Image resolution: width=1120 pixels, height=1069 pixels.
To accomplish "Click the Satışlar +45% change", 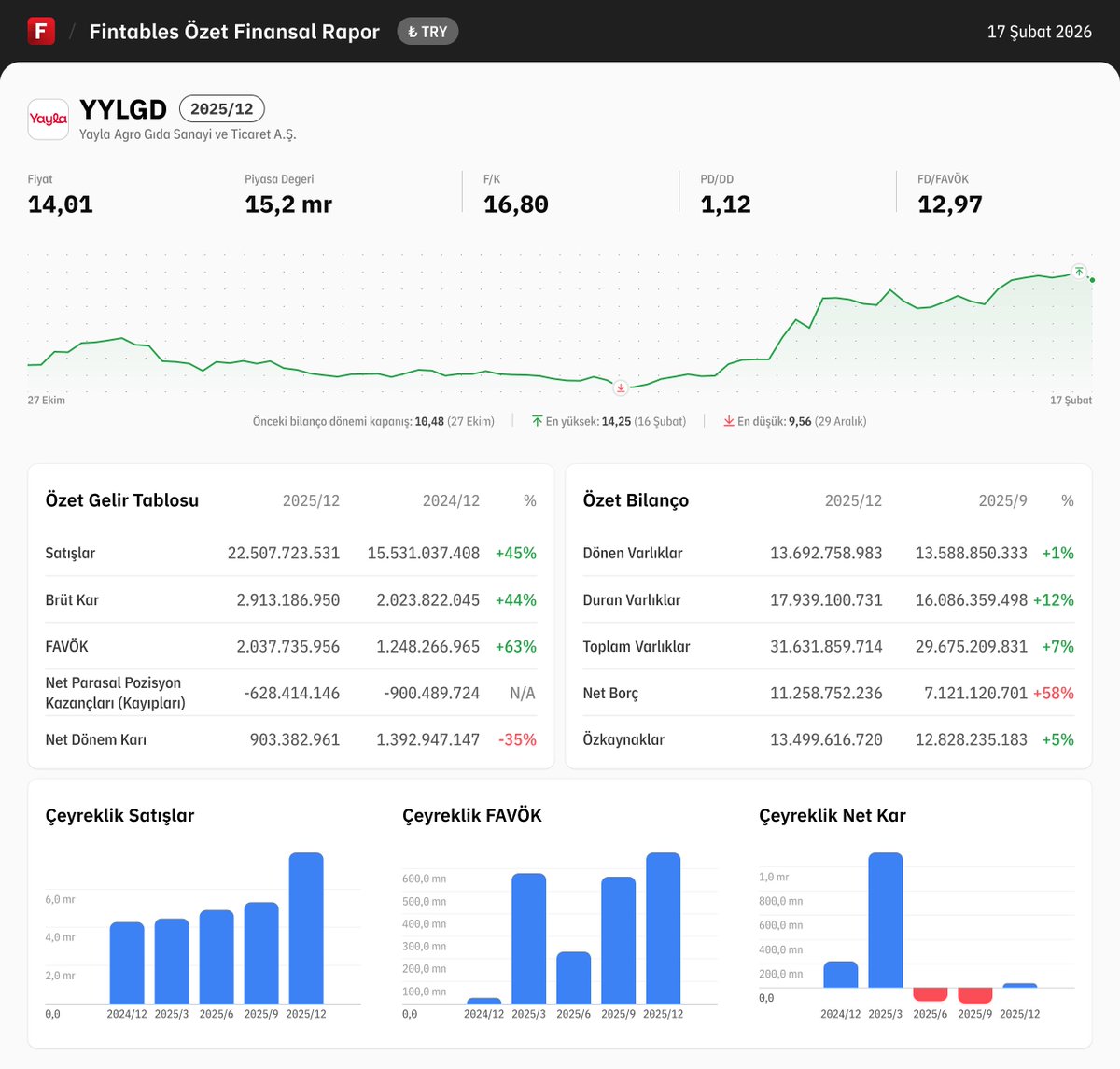I will [516, 553].
